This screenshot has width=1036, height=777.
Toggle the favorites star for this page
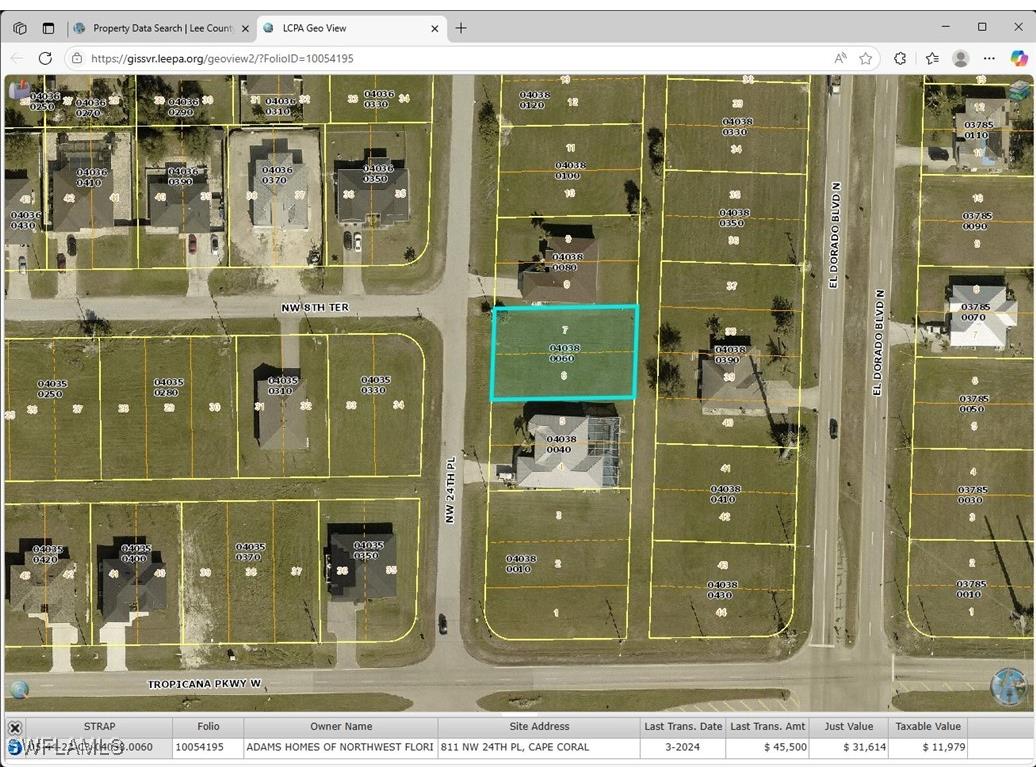pos(866,58)
